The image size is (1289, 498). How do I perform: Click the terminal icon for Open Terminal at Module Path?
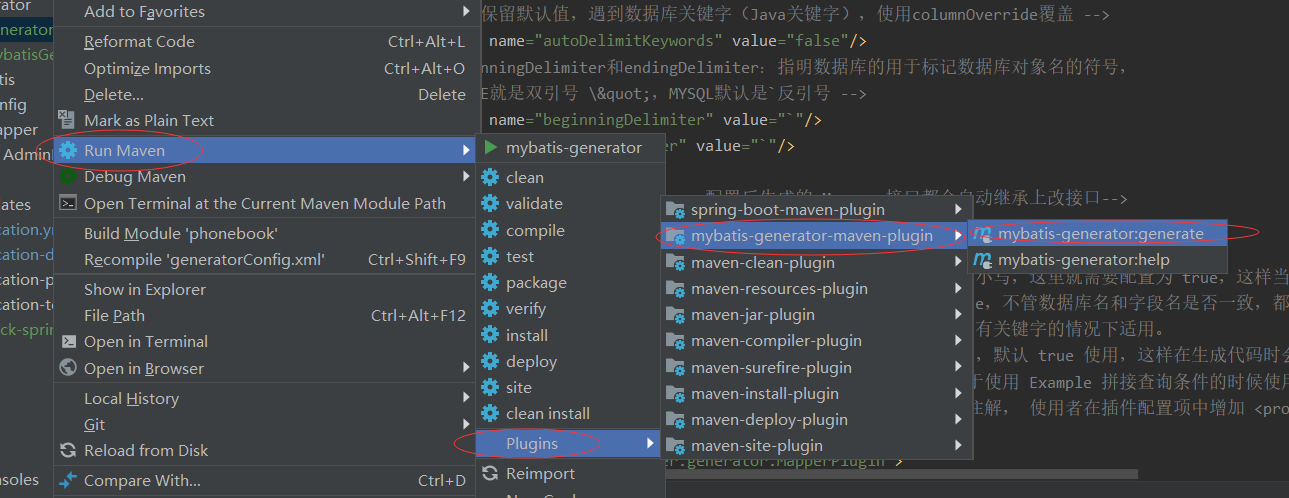68,203
